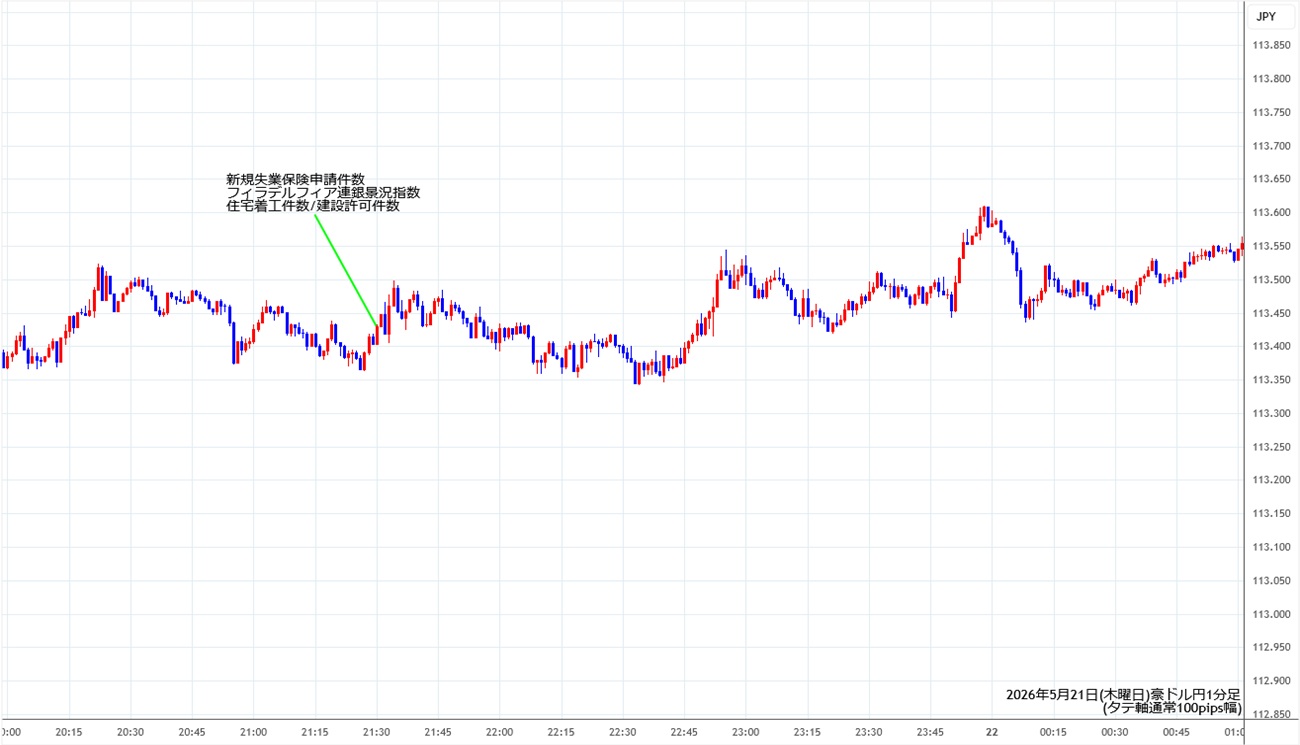Click the 新規失業保険申請件数 annotation line
This screenshot has height=745, width=1300.
(x=296, y=179)
